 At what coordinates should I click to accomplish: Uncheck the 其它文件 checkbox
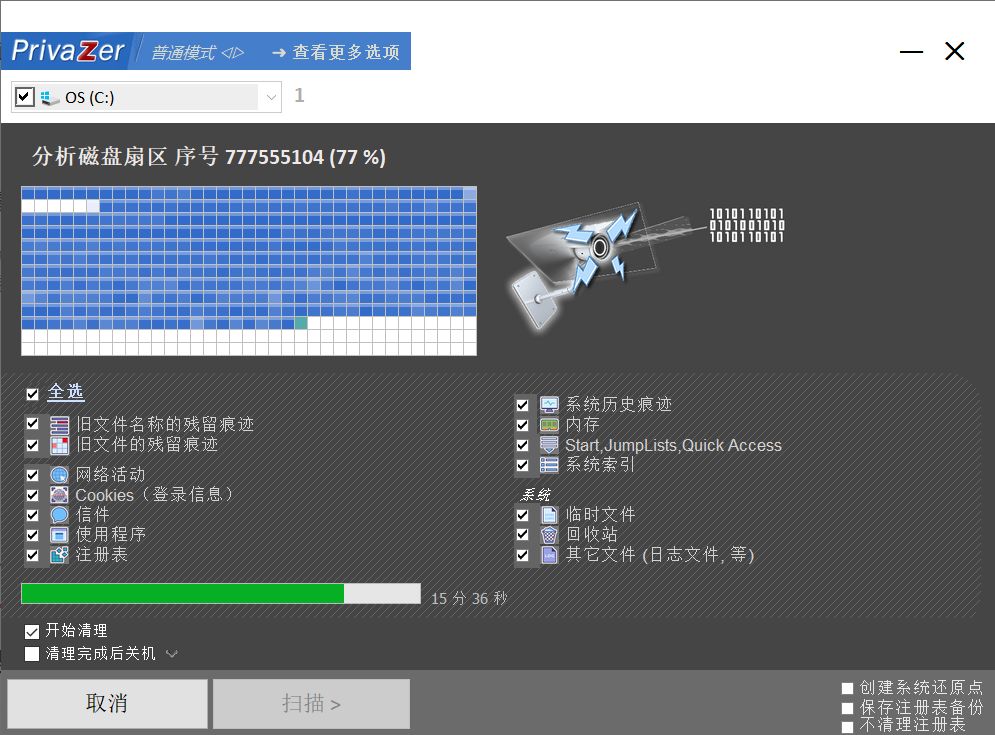[522, 555]
